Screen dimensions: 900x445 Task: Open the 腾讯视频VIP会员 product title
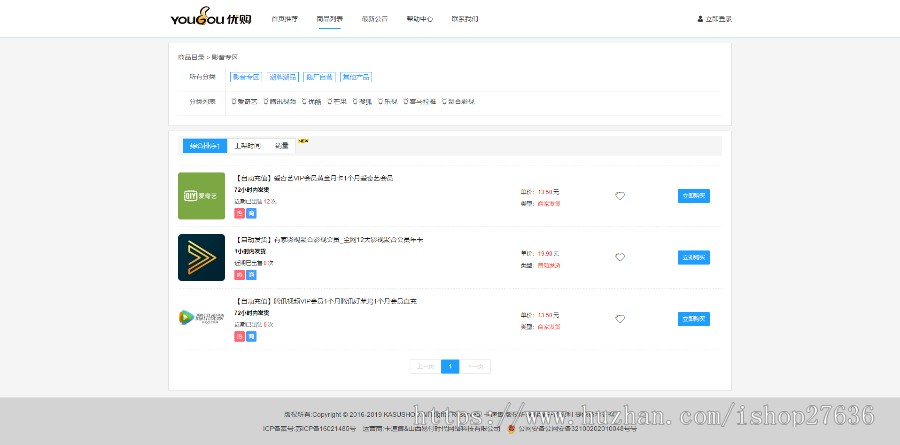[325, 301]
